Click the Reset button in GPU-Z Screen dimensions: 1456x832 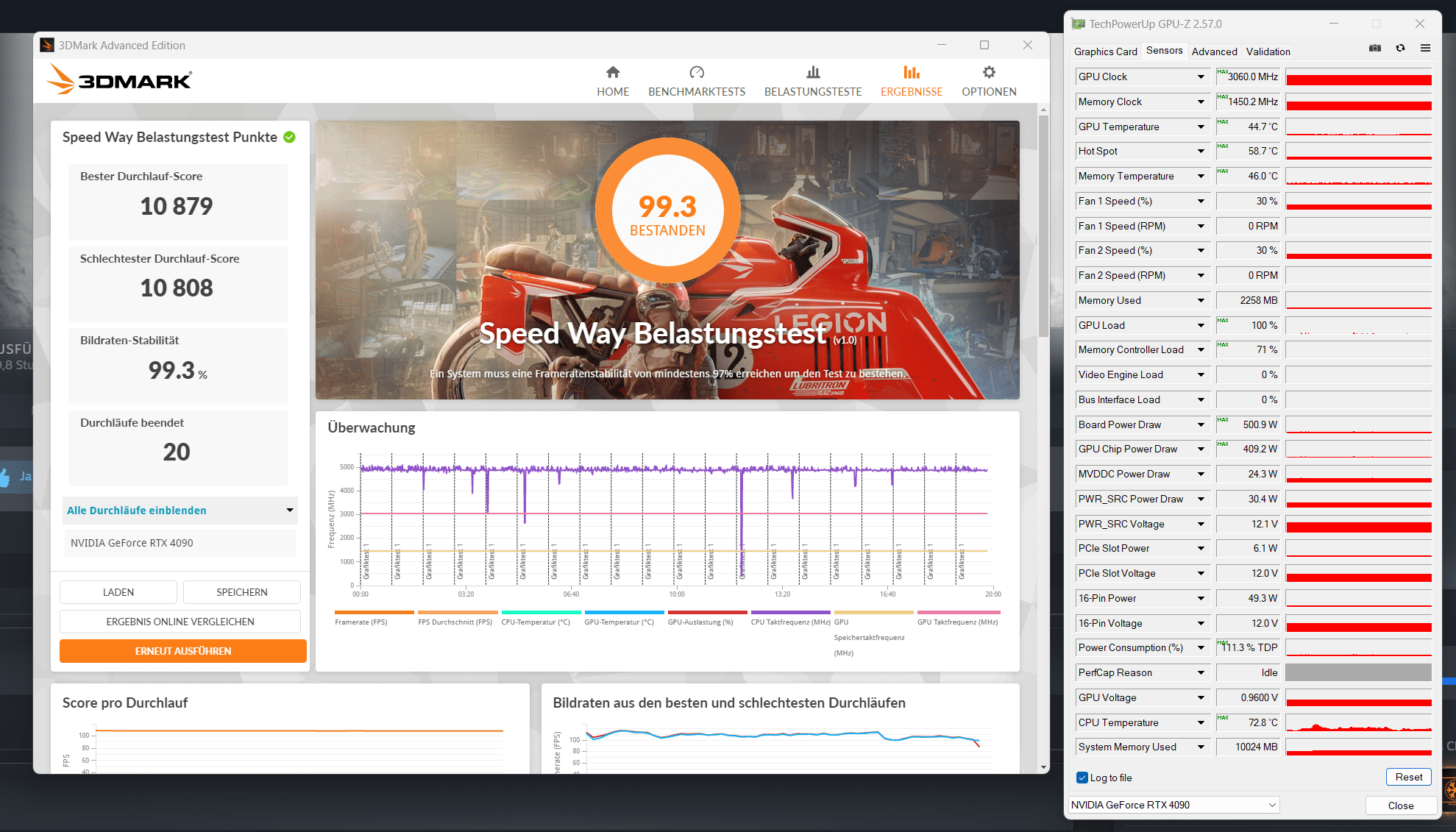click(1408, 777)
